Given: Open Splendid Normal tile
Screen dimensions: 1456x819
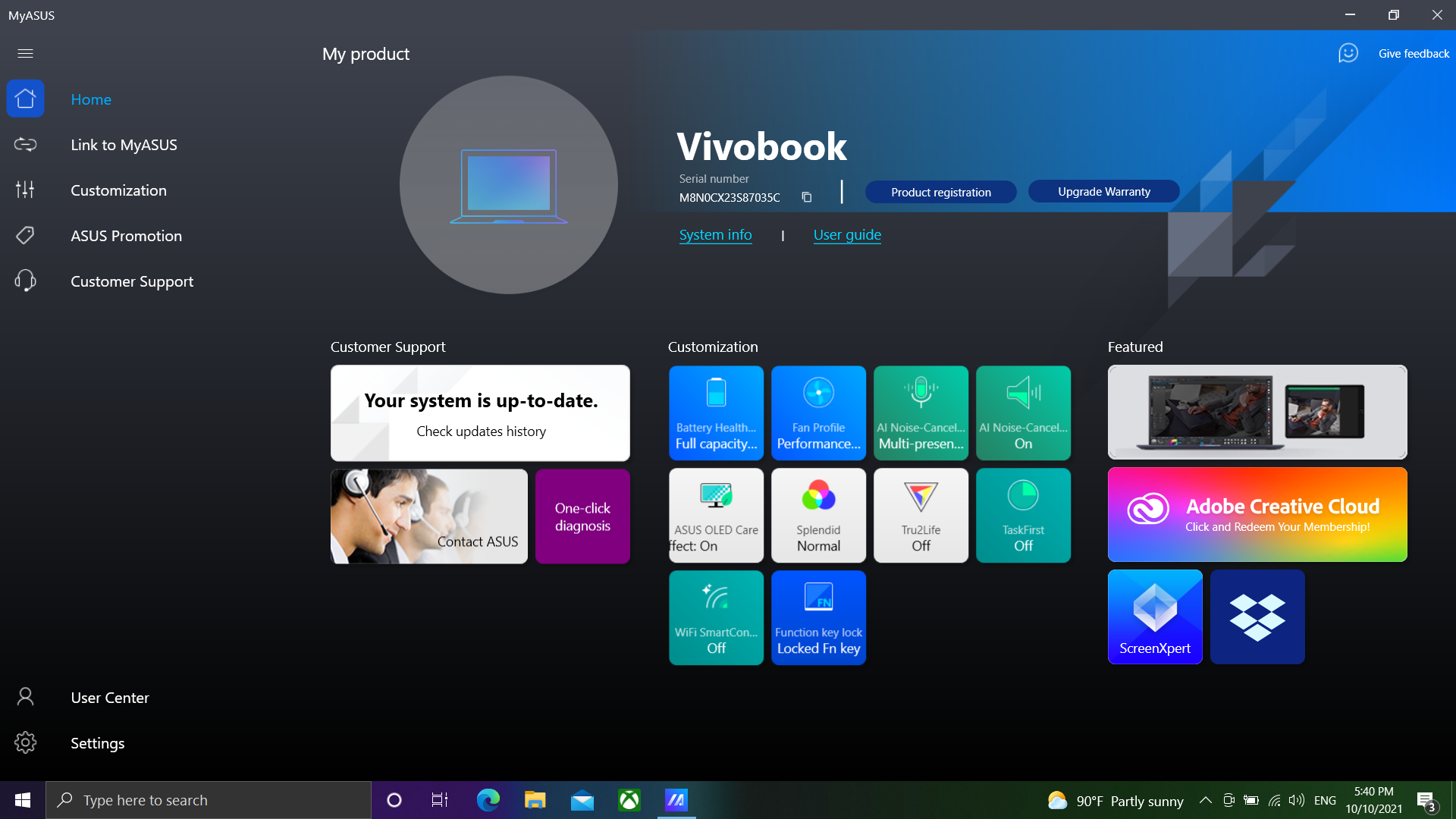Looking at the screenshot, I should 818,516.
